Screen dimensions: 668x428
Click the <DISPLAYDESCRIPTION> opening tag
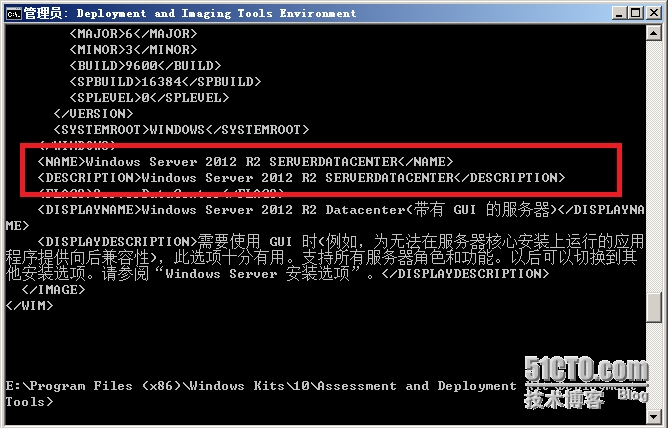118,242
